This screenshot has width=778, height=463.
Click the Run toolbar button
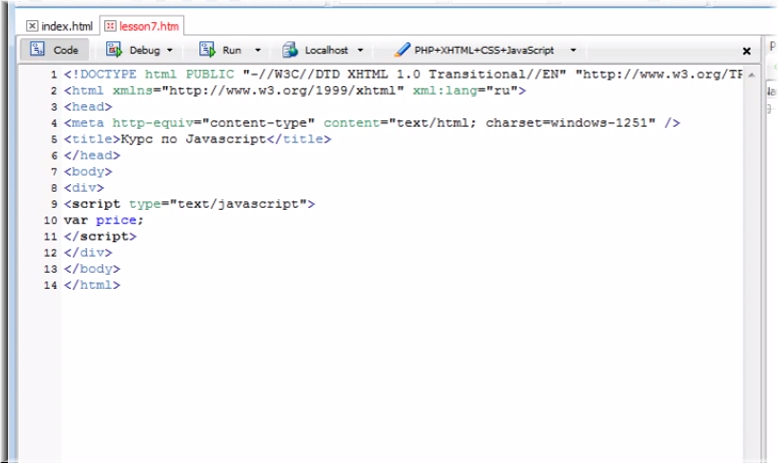click(x=230, y=50)
